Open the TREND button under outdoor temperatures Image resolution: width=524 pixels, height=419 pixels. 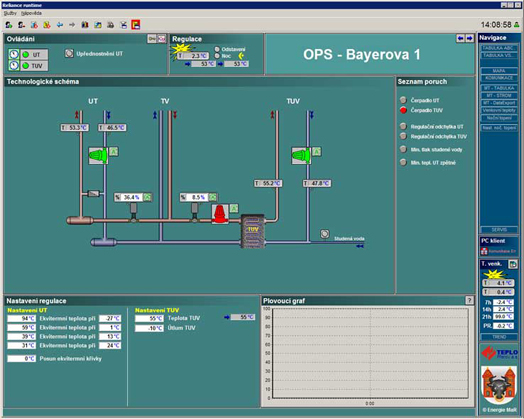pyautogui.click(x=499, y=337)
